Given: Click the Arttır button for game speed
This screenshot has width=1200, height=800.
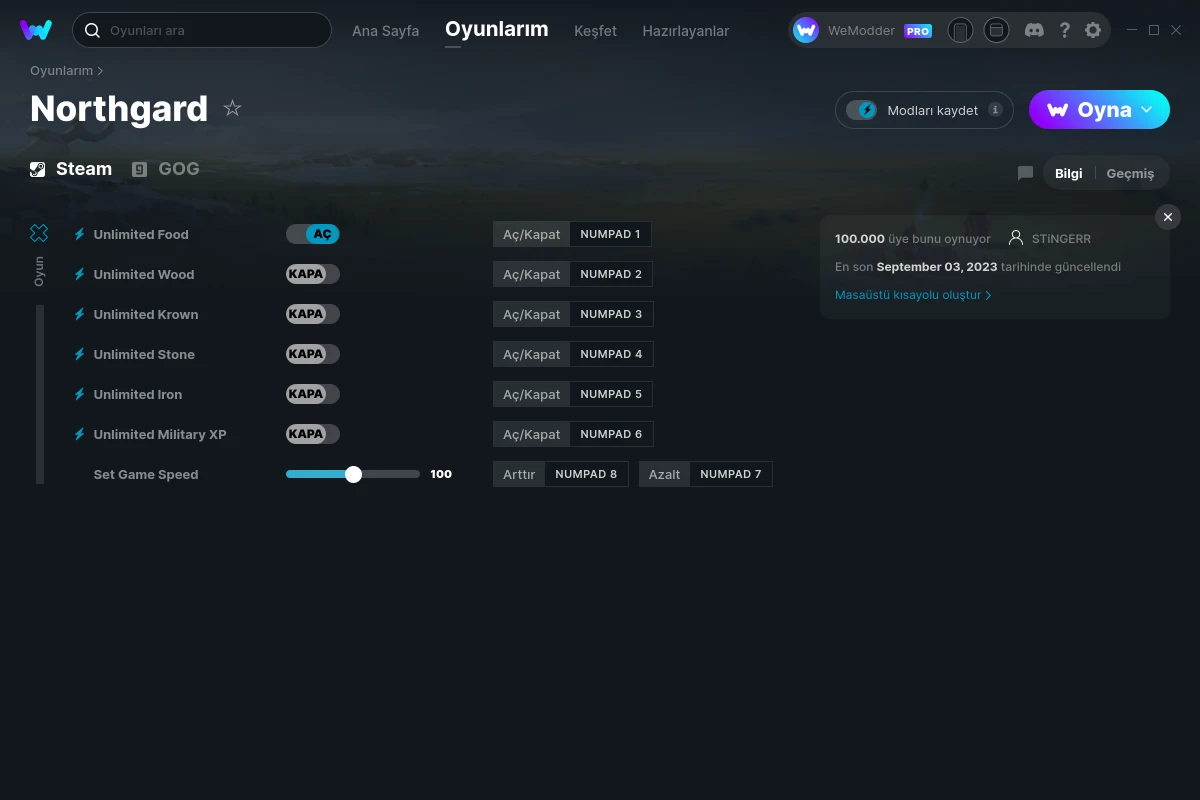Looking at the screenshot, I should click(x=519, y=474).
